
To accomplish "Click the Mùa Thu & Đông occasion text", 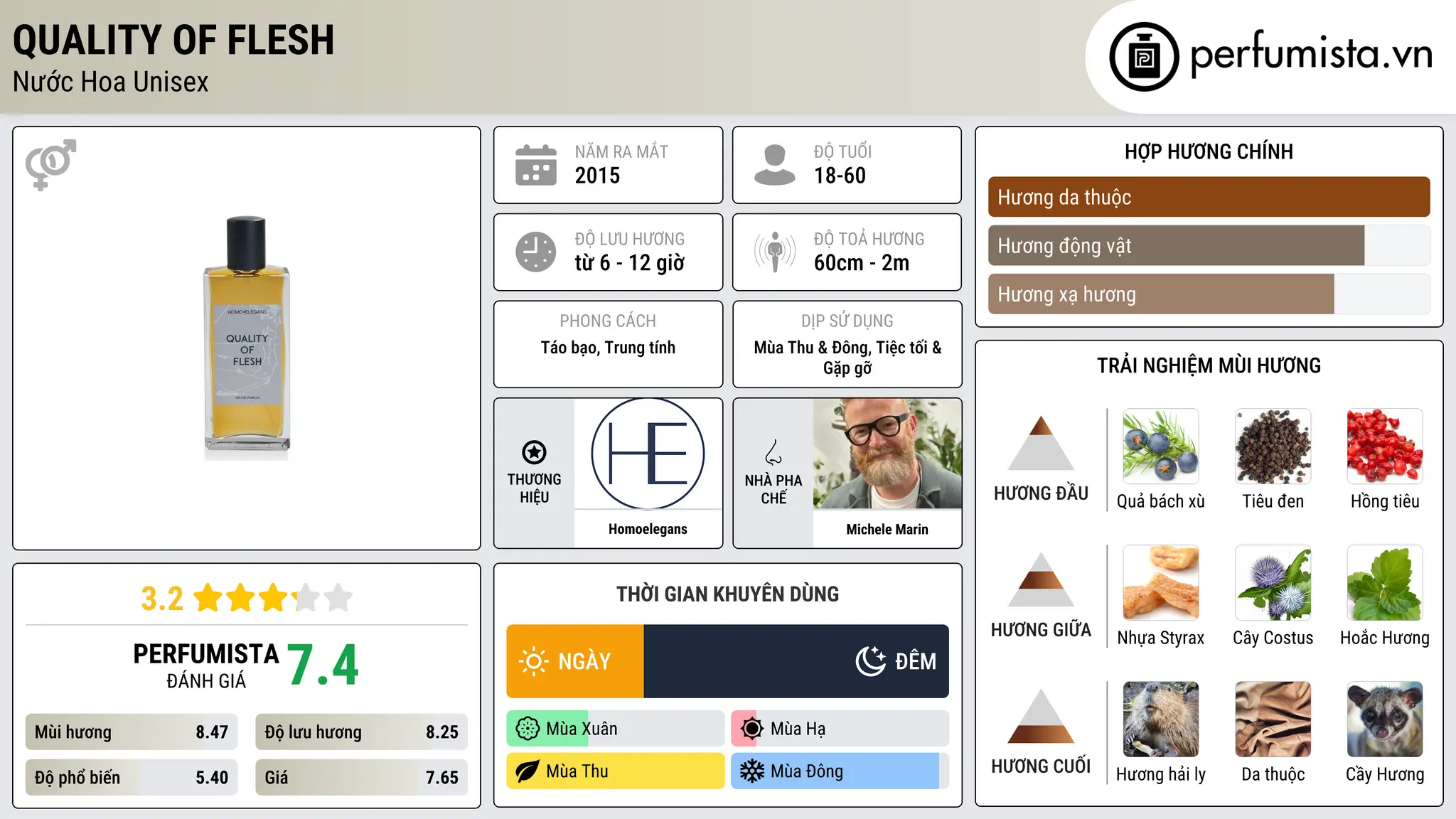I will [847, 358].
